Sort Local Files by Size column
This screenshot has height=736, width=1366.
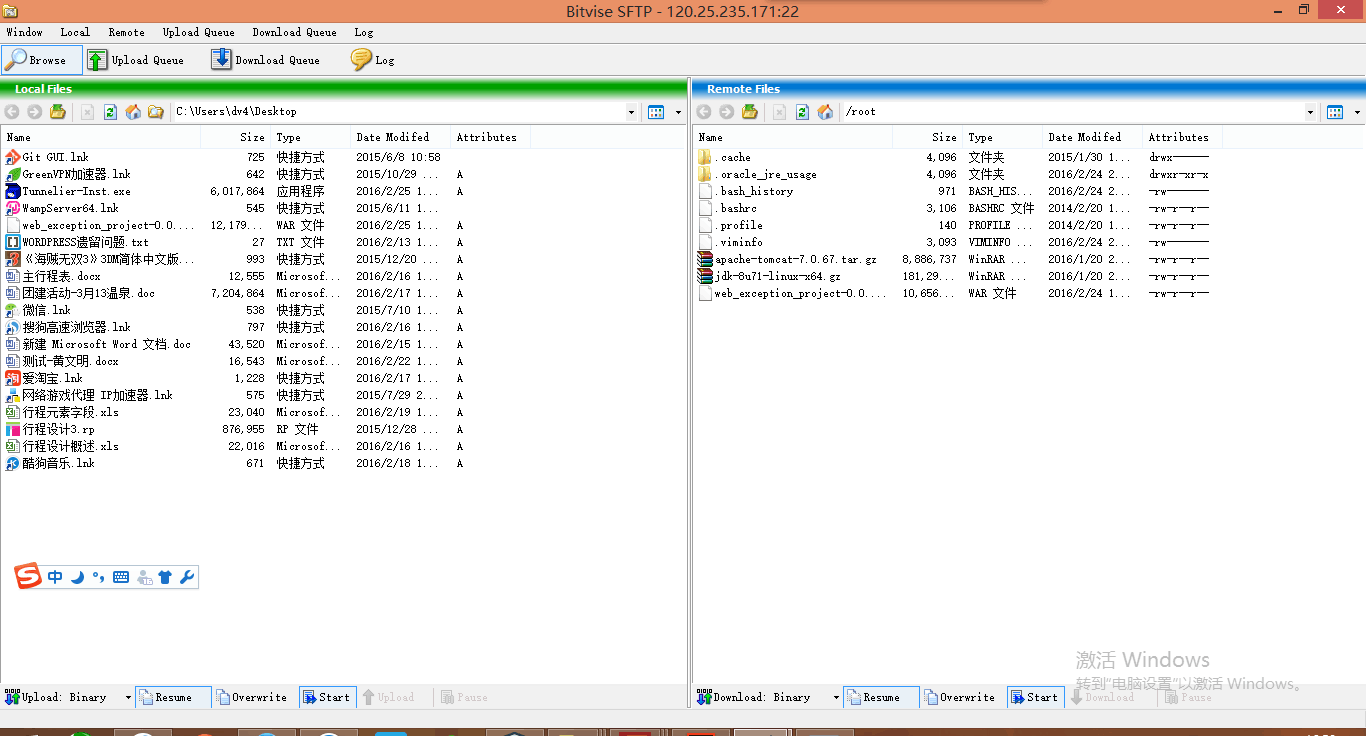tap(236, 137)
